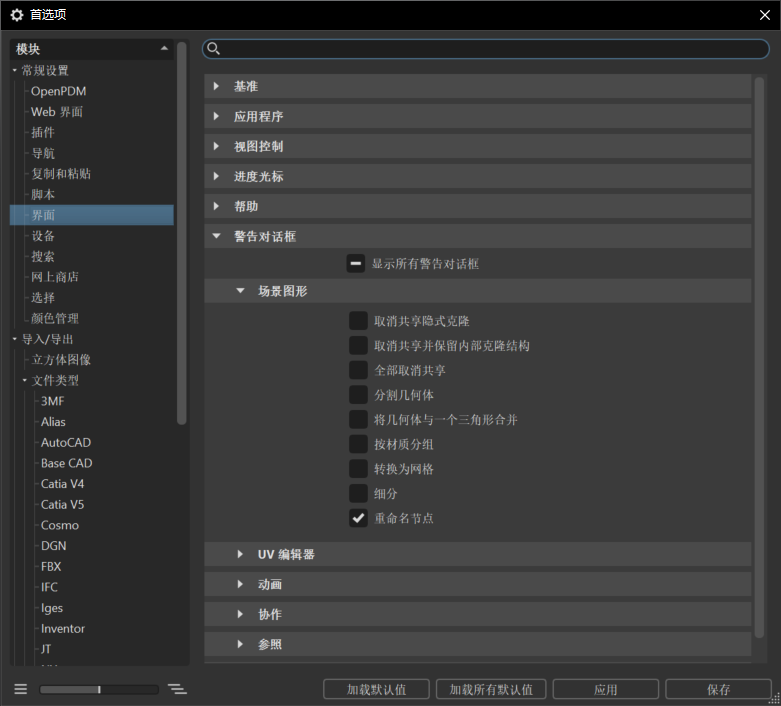Collapse the 导入/导出 tree node
This screenshot has height=706, width=781.
click(14, 339)
